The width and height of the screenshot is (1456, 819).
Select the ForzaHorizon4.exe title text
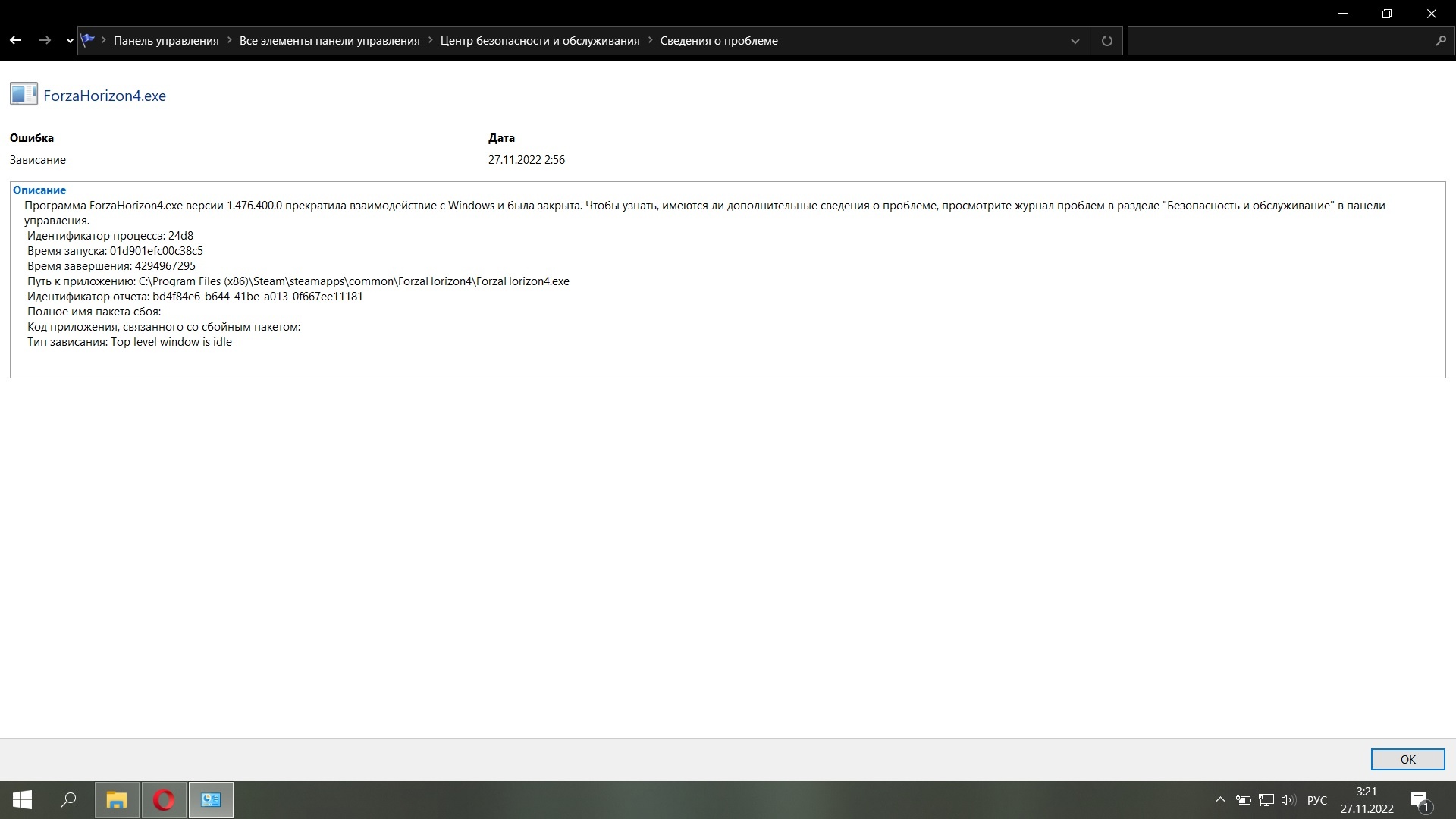click(x=105, y=96)
